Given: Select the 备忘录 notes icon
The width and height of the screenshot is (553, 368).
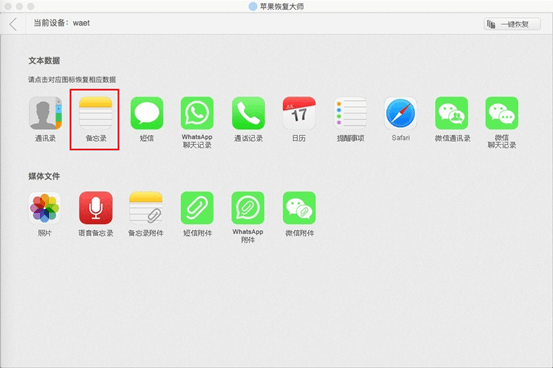Looking at the screenshot, I should (96, 113).
